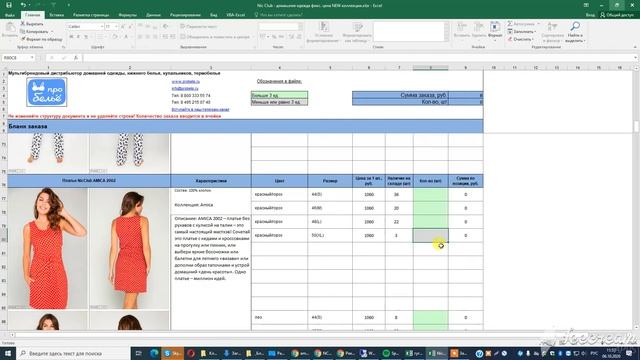Click the Autosum (Автосумма) button
This screenshot has width=640, height=360.
(522, 24)
